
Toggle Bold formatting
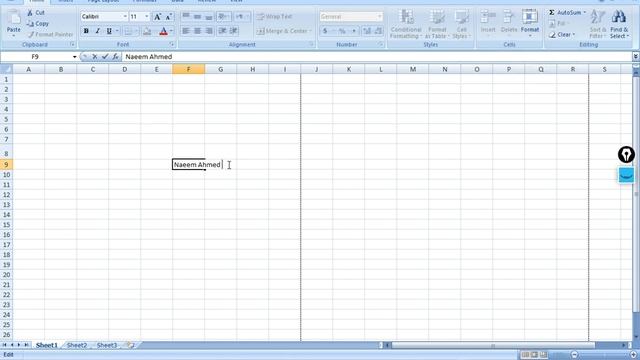(x=86, y=31)
